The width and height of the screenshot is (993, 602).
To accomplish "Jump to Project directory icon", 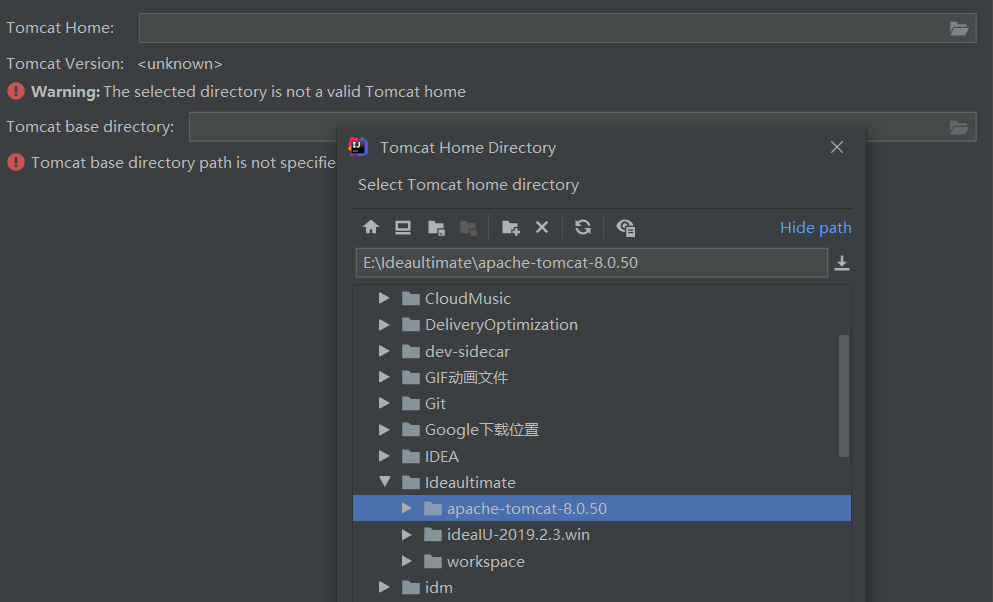I will click(436, 227).
